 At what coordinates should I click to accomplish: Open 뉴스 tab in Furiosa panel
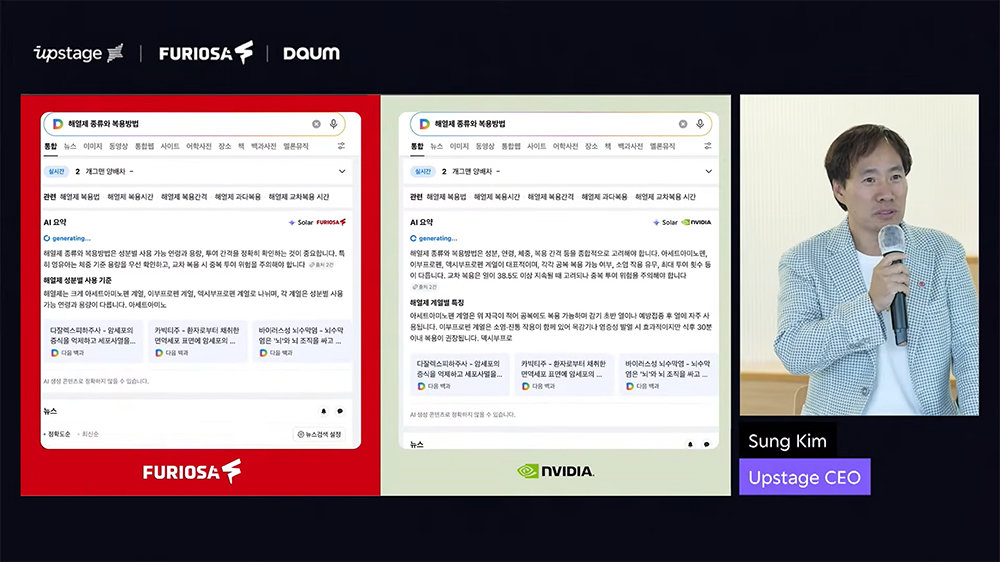pyautogui.click(x=70, y=147)
